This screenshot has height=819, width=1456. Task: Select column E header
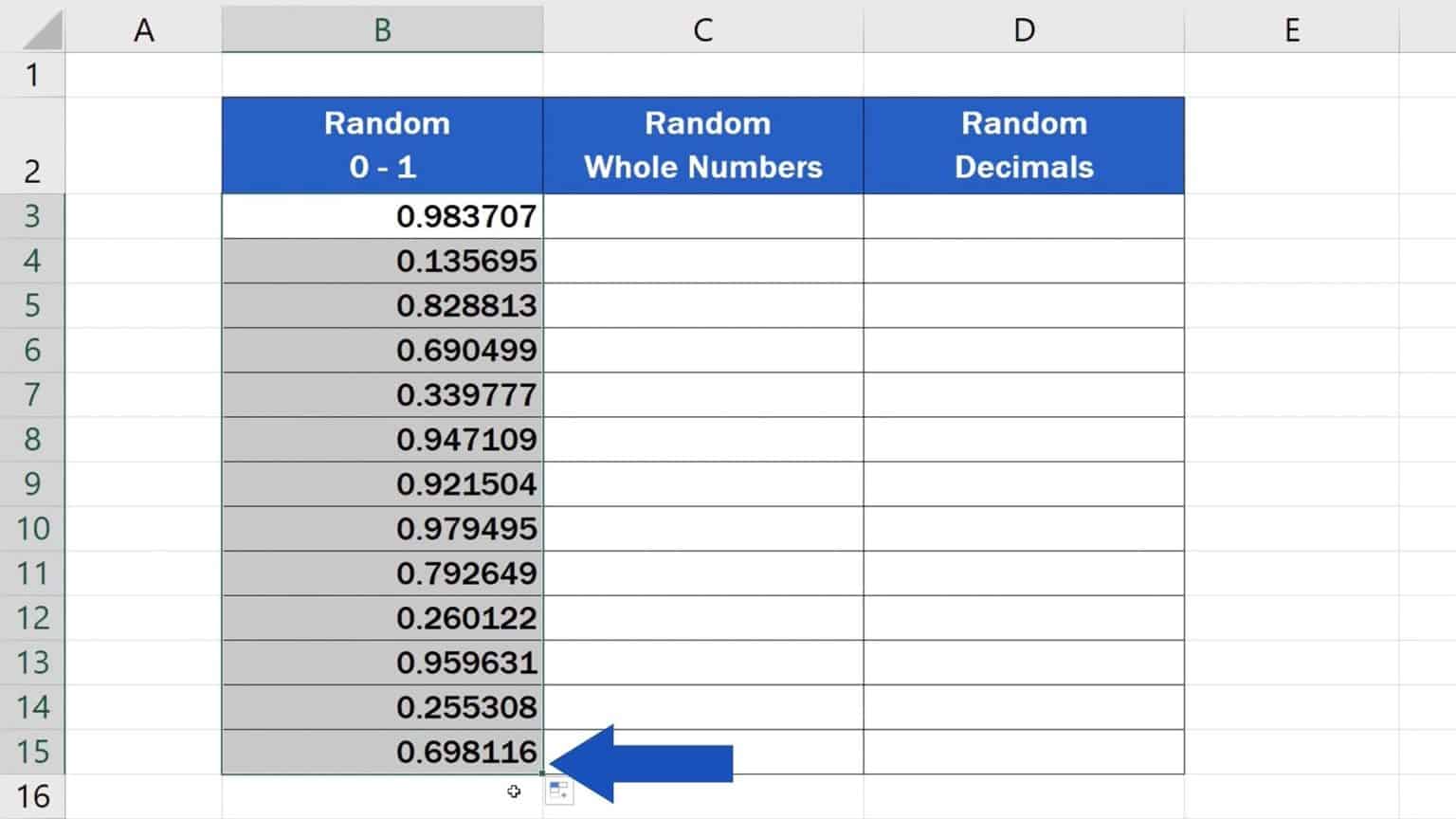click(x=1291, y=30)
